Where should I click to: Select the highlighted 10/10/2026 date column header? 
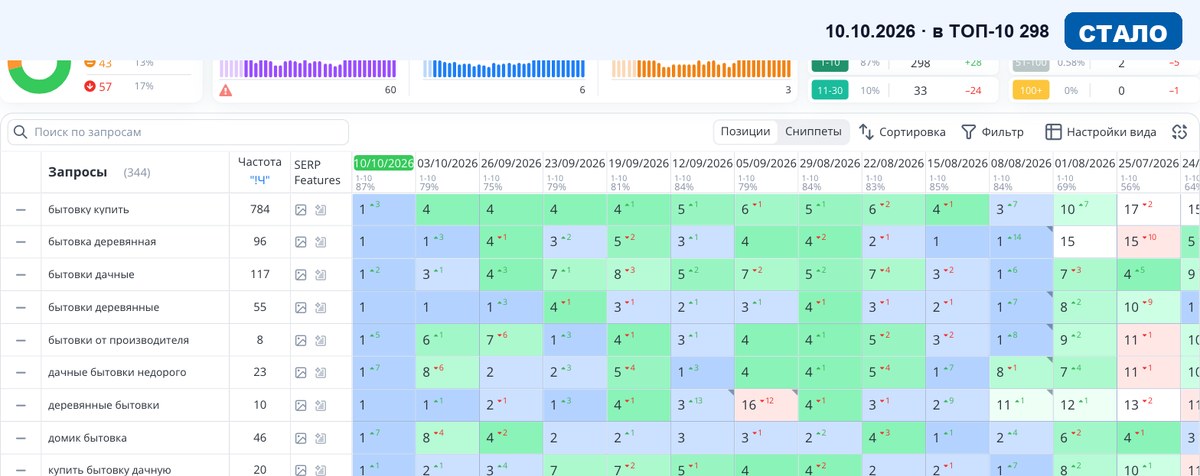[383, 163]
